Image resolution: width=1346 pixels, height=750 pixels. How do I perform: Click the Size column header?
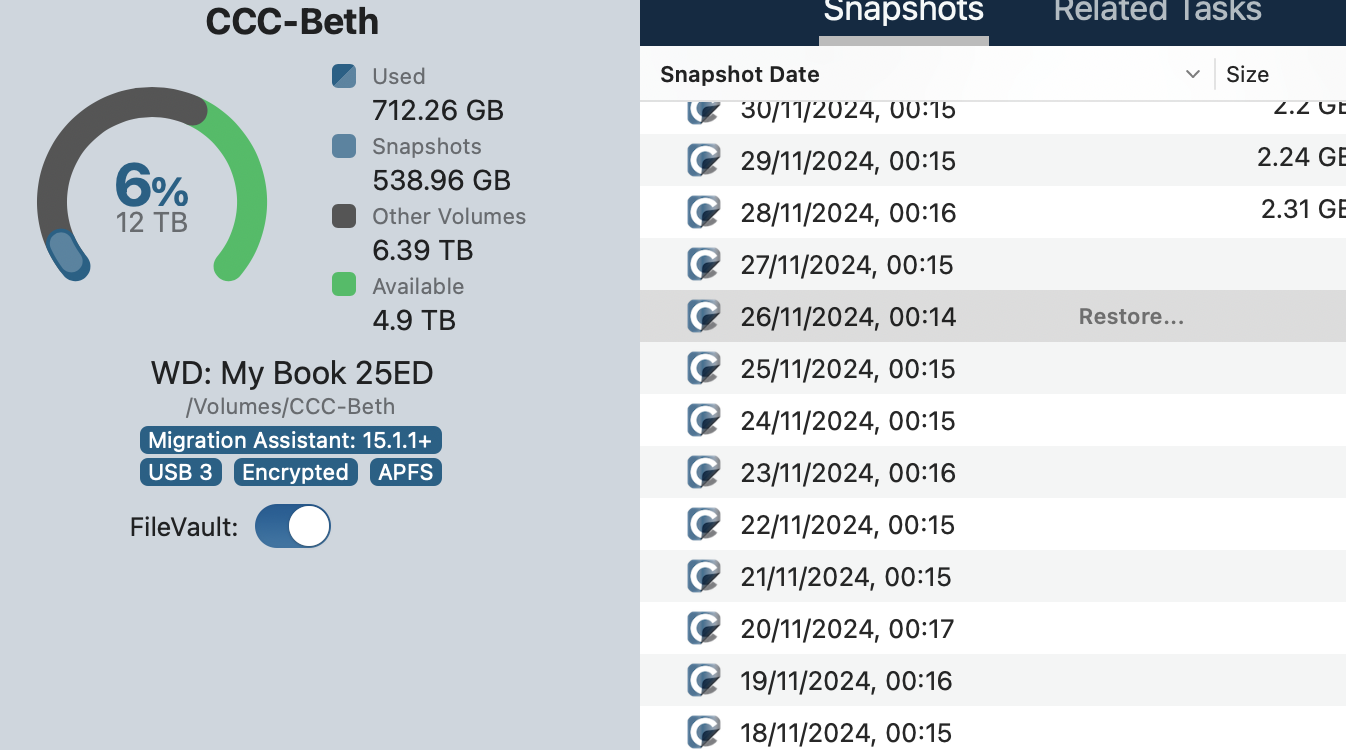[x=1247, y=75]
